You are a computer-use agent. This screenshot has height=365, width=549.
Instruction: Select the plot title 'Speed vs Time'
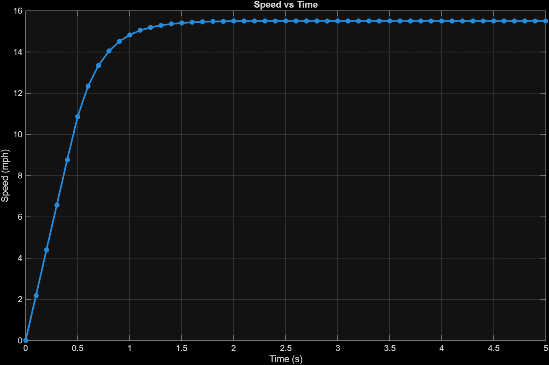coord(285,5)
